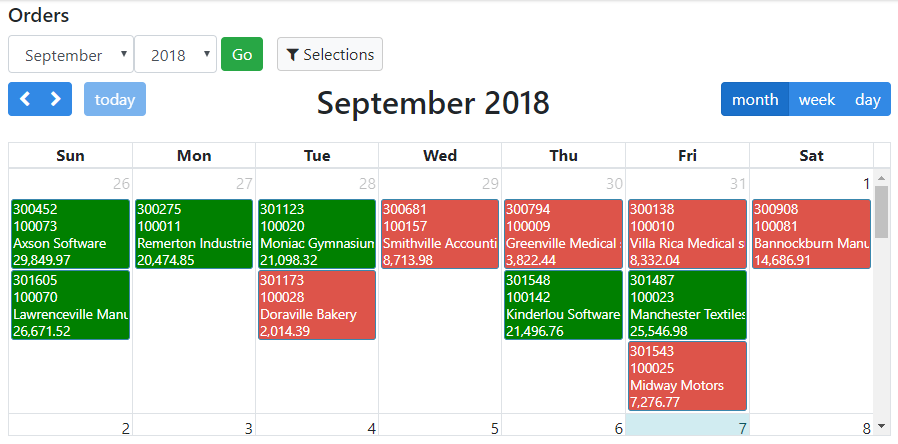Screen dimensions: 898x444
Task: Open the September month dropdown
Action: 71,55
